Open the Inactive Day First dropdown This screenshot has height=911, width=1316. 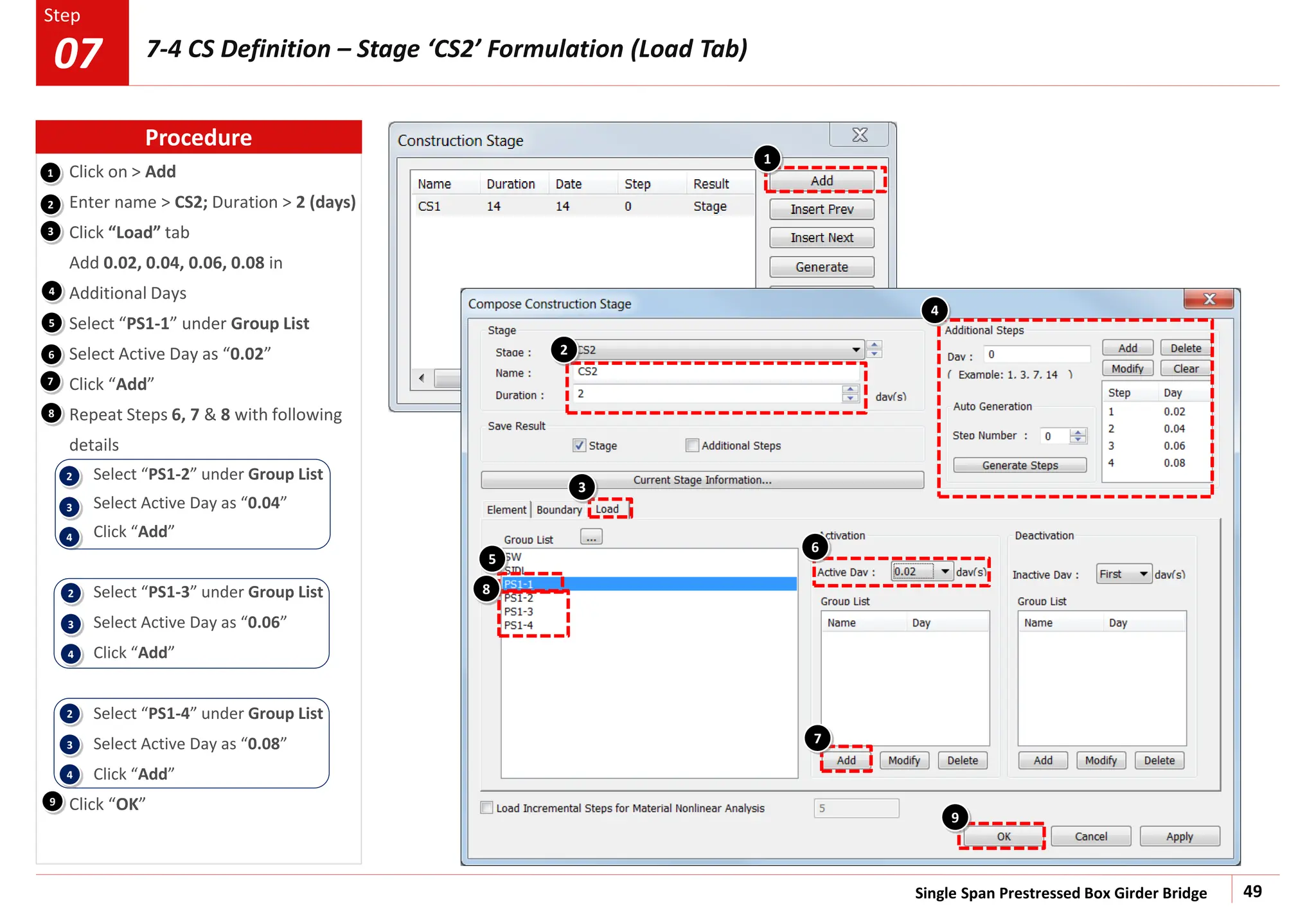tap(1143, 574)
